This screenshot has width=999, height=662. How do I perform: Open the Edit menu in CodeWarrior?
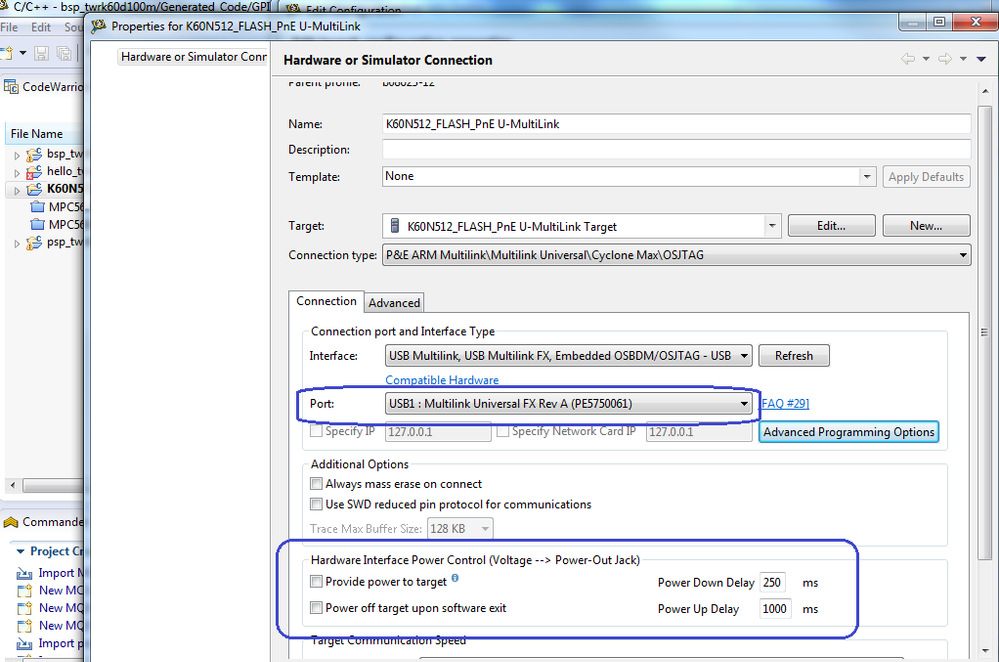(x=41, y=27)
